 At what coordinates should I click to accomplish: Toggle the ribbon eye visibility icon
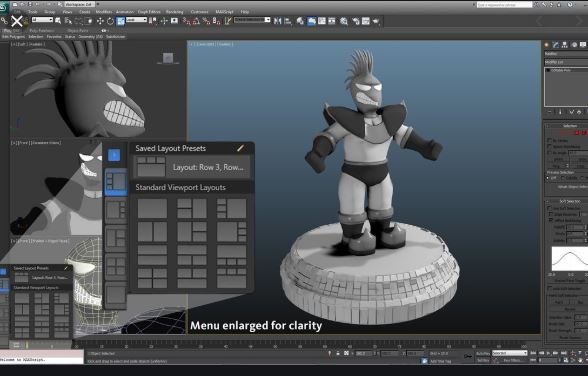click(104, 30)
